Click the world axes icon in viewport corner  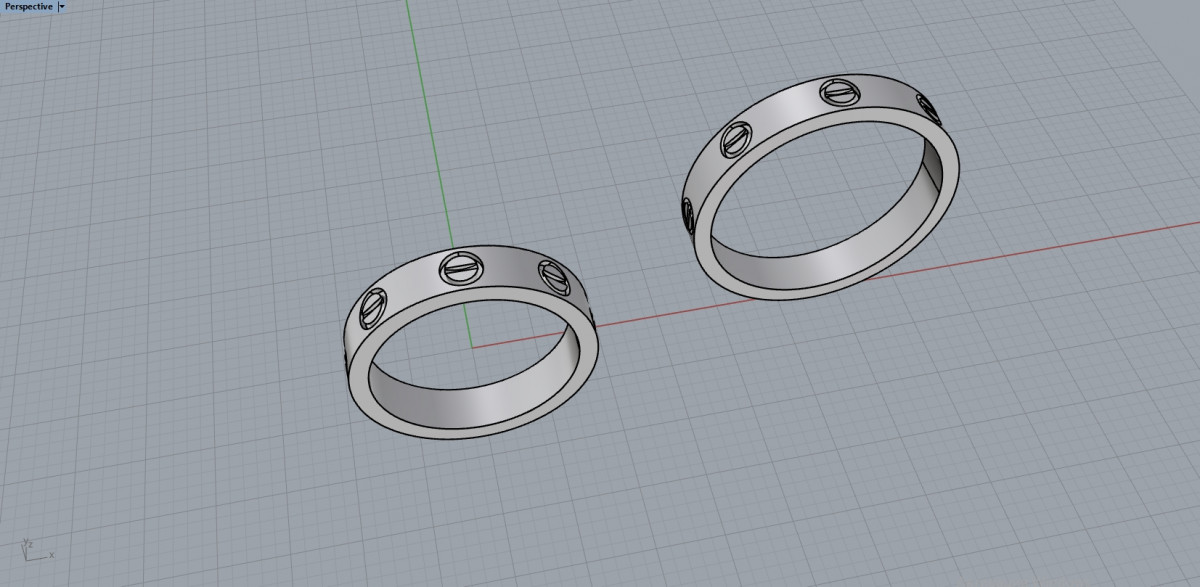(37, 549)
